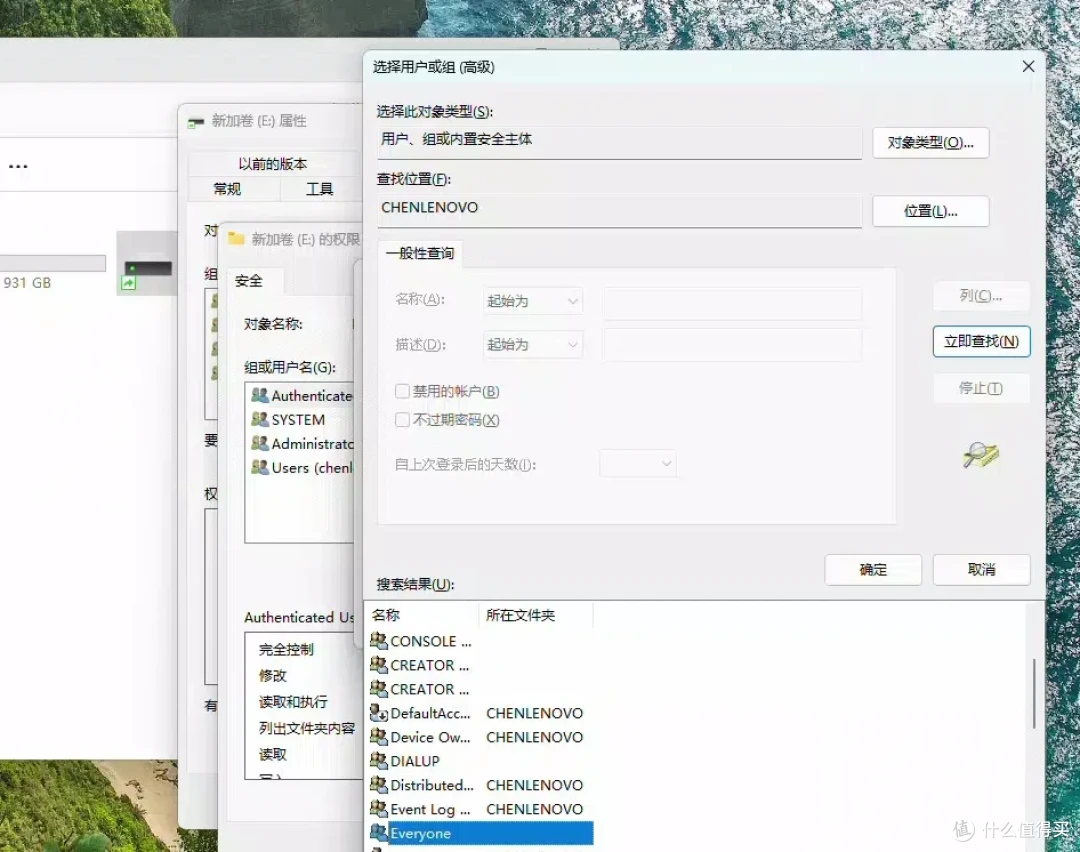
Task: Select the Everyone result row
Action: pyautogui.click(x=481, y=833)
